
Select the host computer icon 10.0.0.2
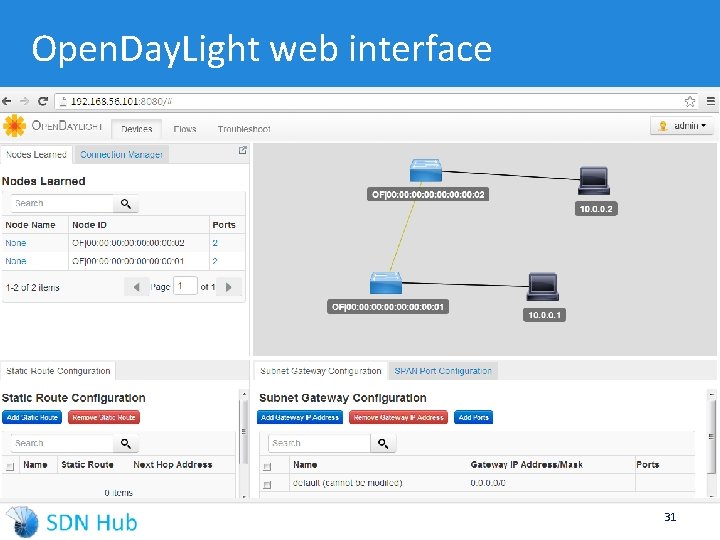point(594,180)
